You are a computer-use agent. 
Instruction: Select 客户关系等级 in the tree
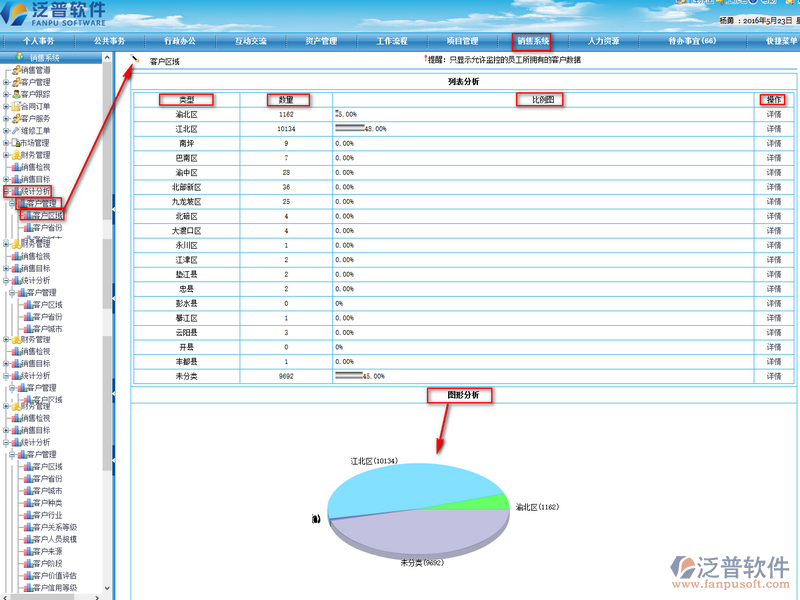pos(54,527)
